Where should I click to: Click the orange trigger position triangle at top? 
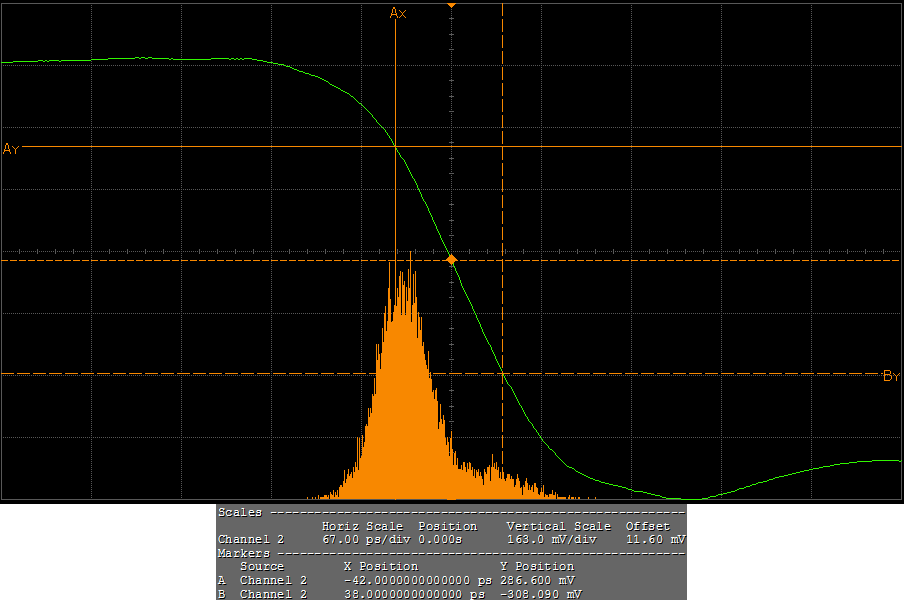451,6
